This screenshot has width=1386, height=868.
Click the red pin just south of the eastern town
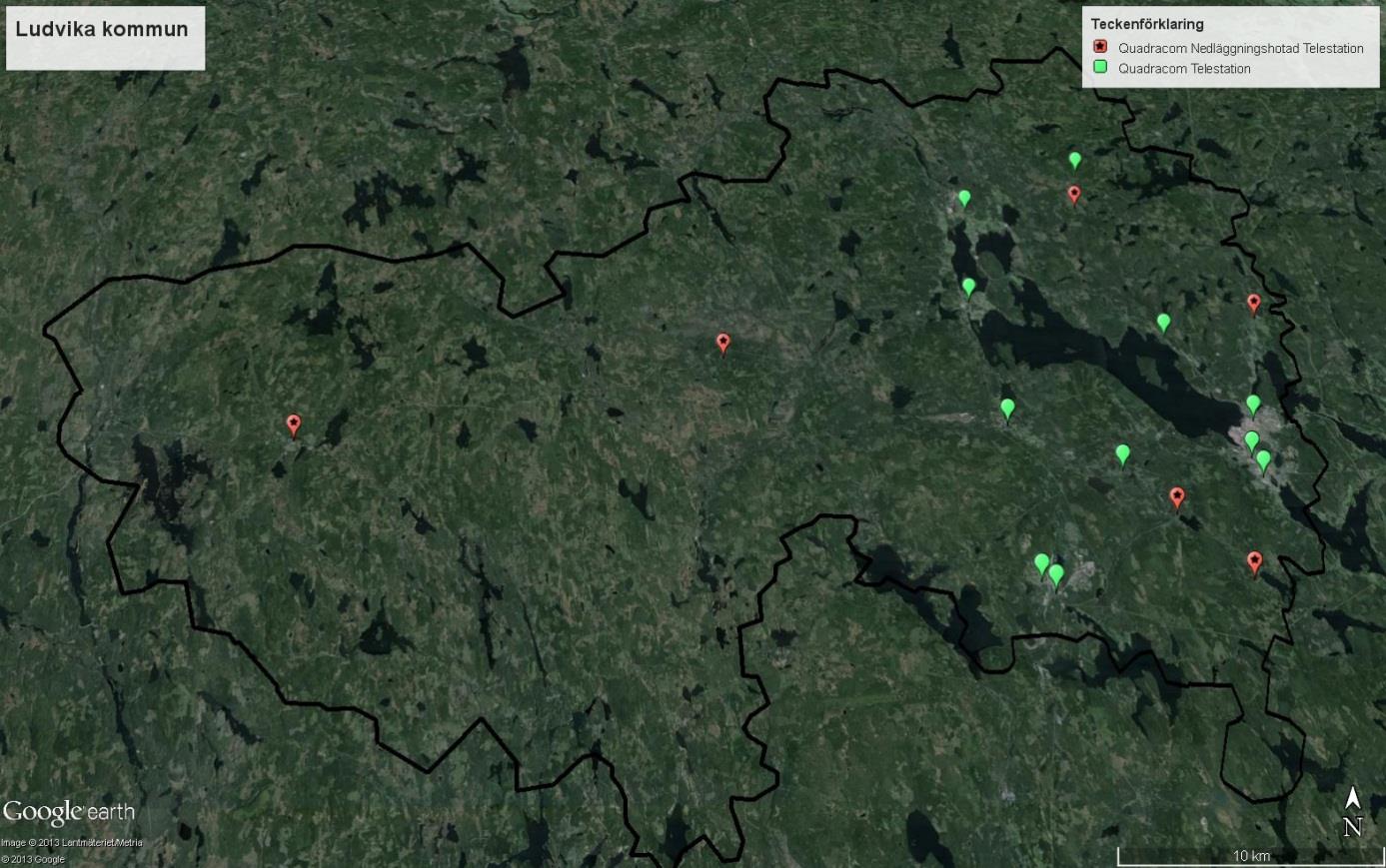1177,497
